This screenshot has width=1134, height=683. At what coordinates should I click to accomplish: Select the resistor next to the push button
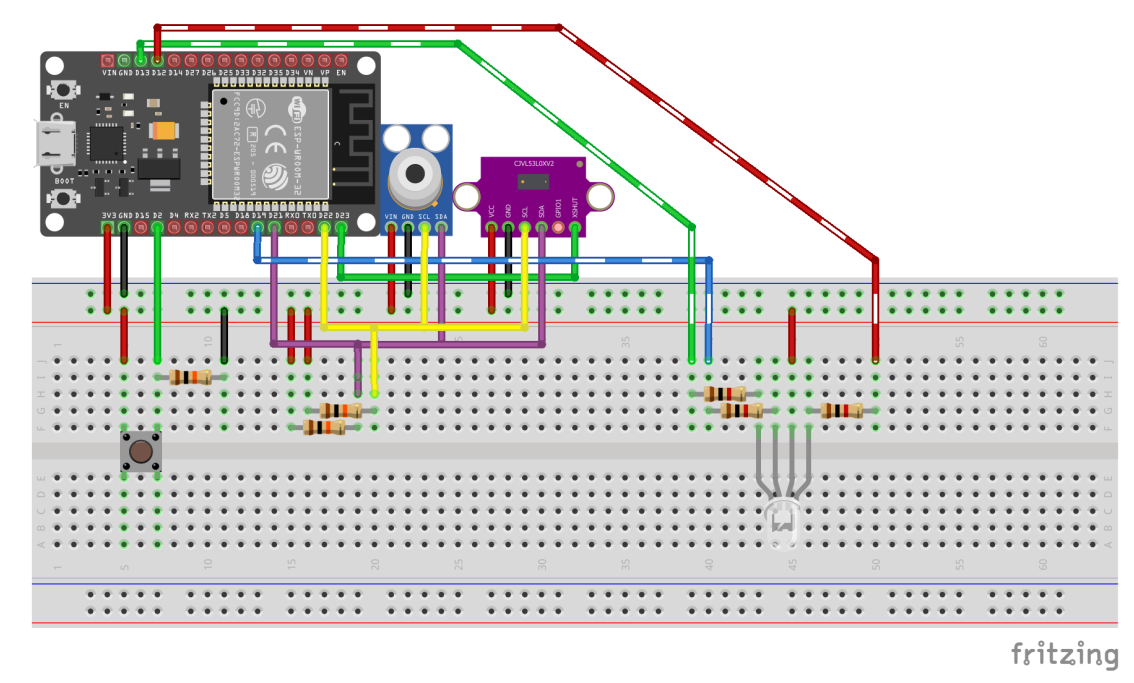point(190,377)
